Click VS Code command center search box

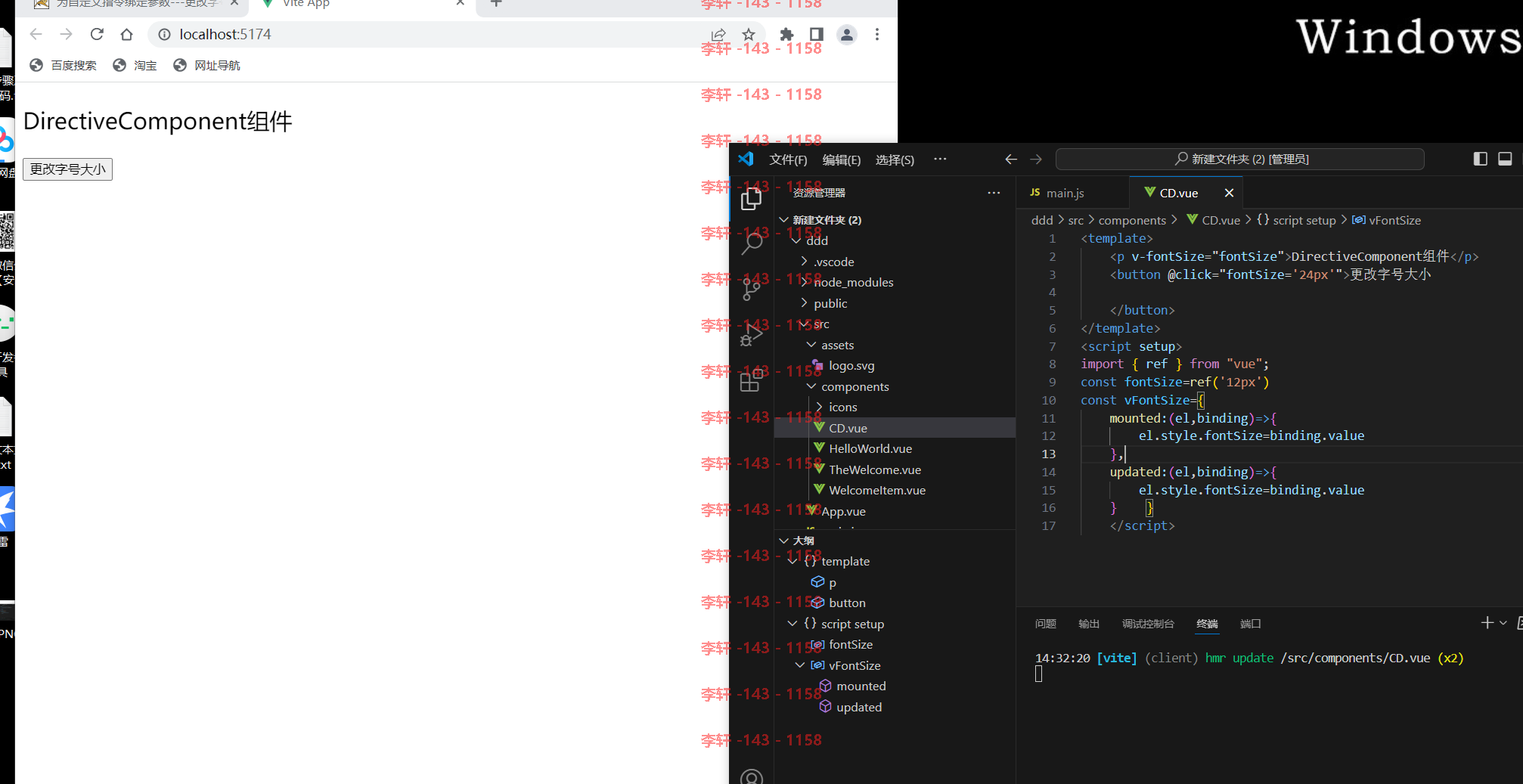click(x=1240, y=159)
